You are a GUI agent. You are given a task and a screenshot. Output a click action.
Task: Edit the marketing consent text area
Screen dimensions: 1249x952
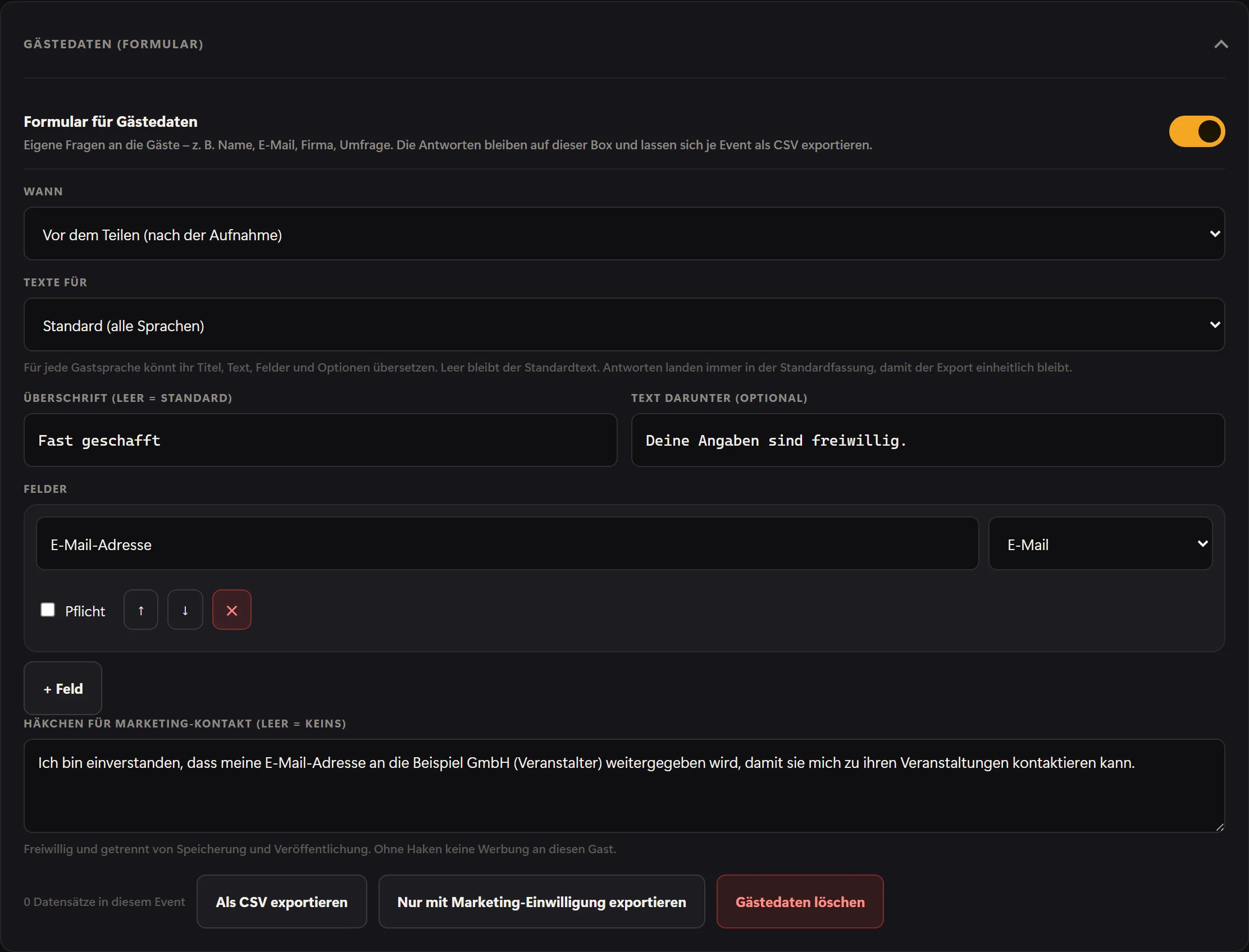(624, 786)
